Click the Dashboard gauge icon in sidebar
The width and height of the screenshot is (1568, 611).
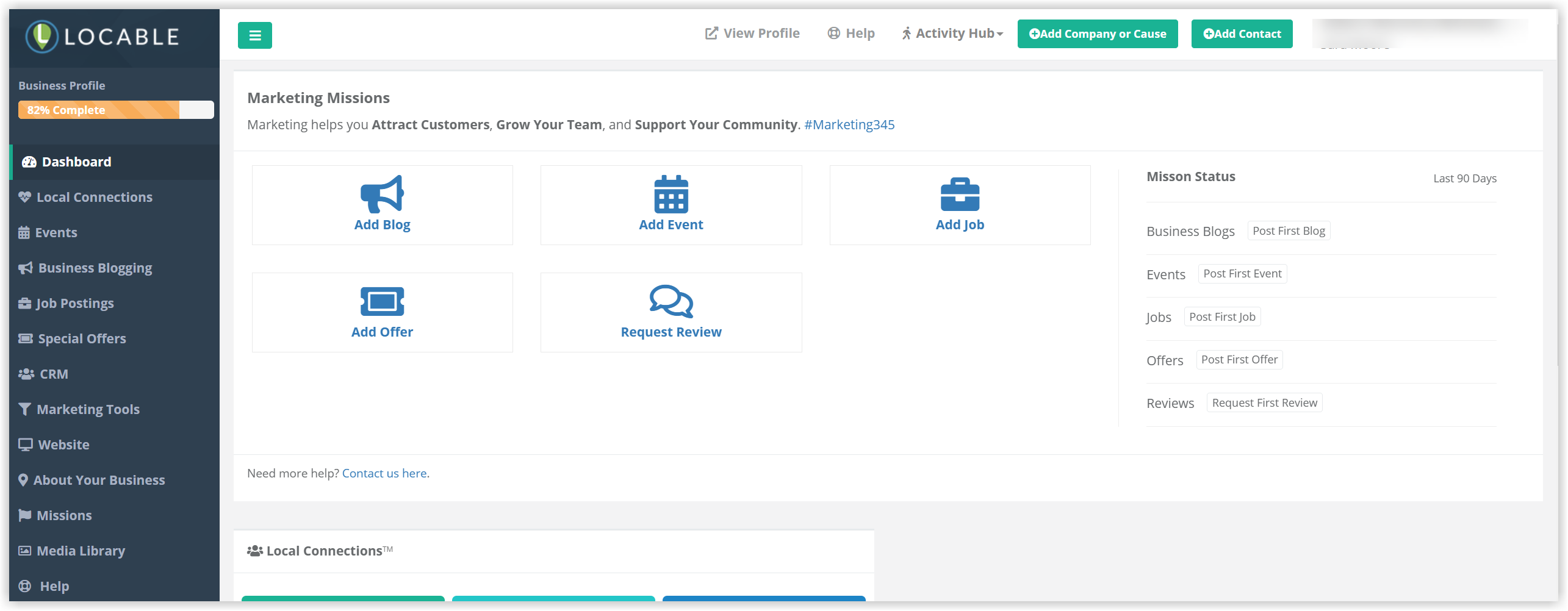[x=29, y=162]
